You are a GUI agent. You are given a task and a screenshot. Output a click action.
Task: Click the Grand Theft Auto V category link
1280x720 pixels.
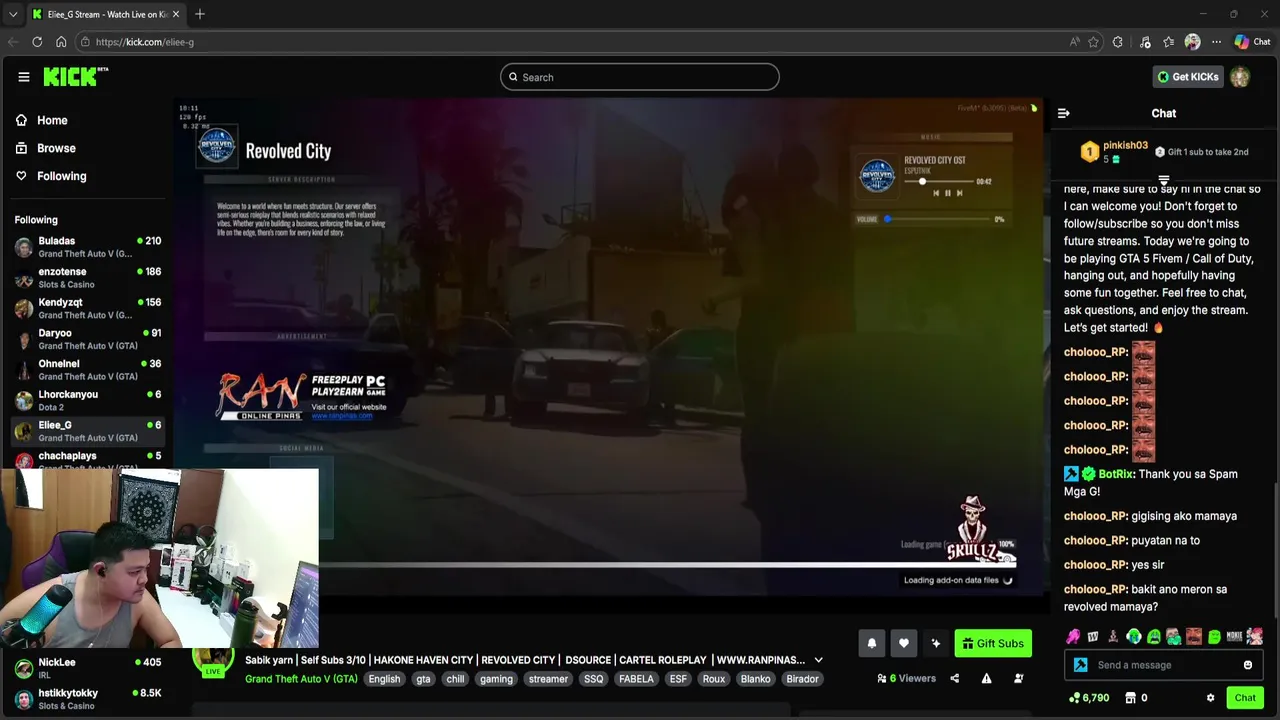click(x=301, y=679)
